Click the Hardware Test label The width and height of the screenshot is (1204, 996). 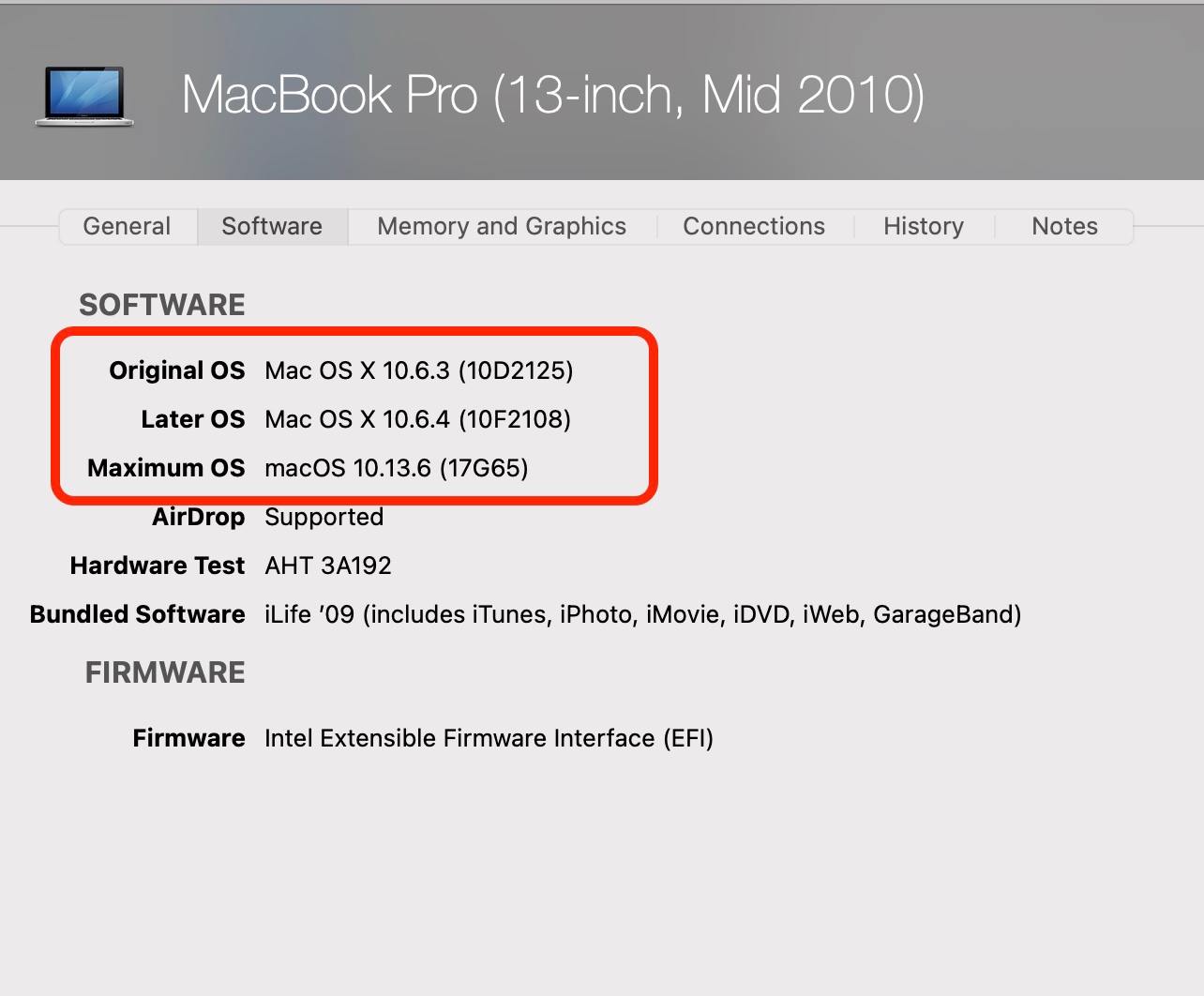(x=158, y=566)
